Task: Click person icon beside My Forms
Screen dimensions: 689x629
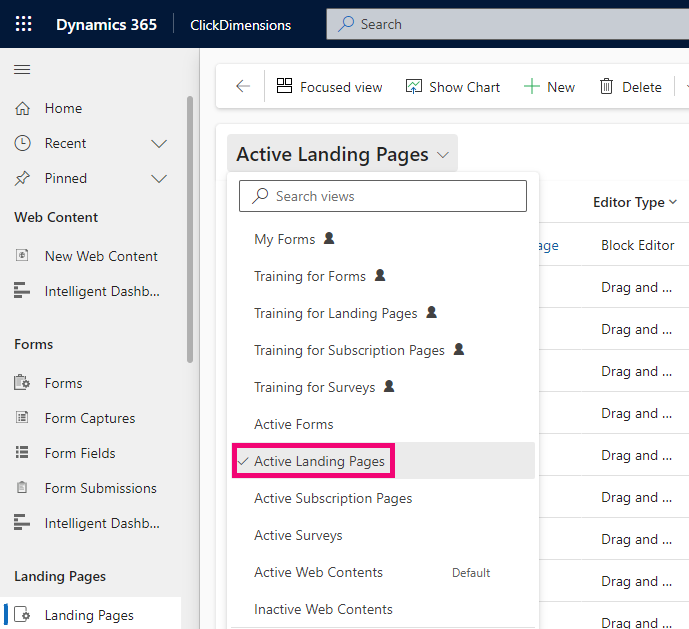Action: pos(329,238)
